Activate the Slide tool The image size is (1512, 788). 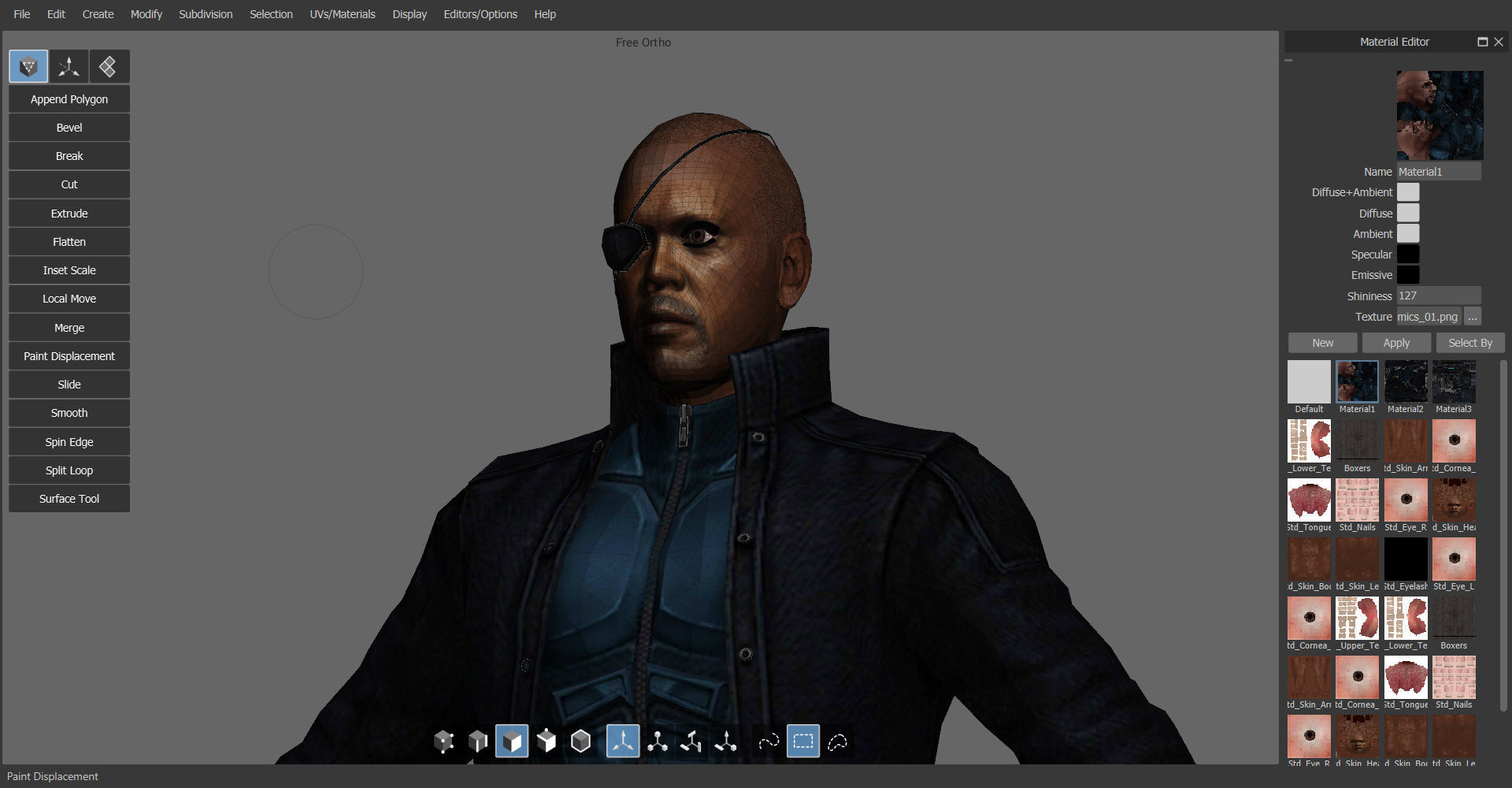(x=69, y=385)
